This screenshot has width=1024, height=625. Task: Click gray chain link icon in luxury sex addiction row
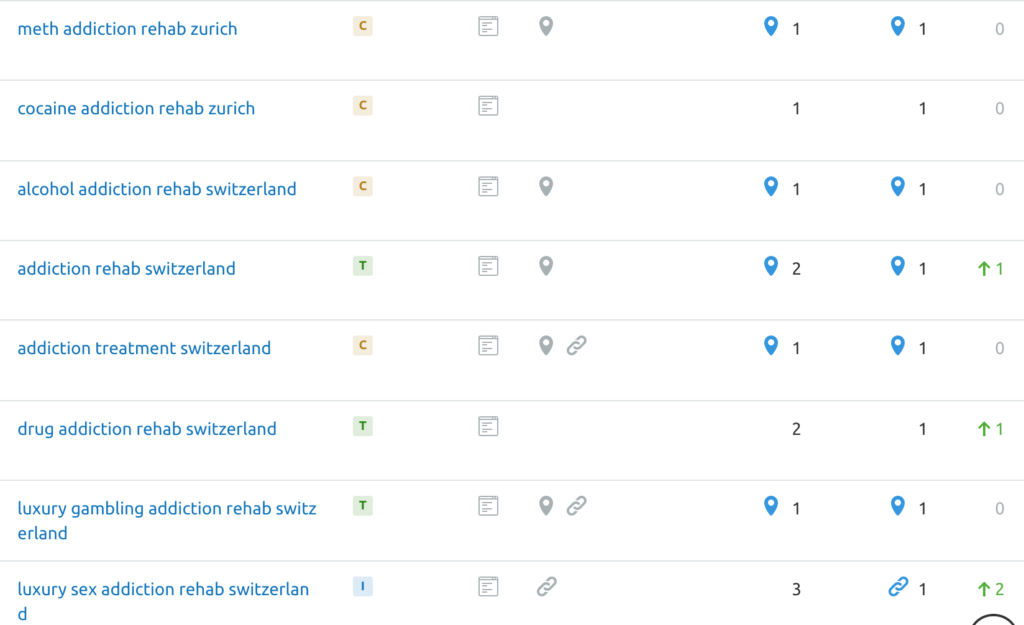tap(547, 586)
